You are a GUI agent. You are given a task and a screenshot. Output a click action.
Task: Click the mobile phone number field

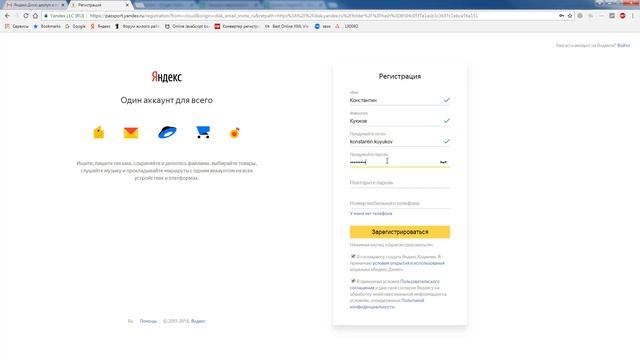(x=400, y=203)
